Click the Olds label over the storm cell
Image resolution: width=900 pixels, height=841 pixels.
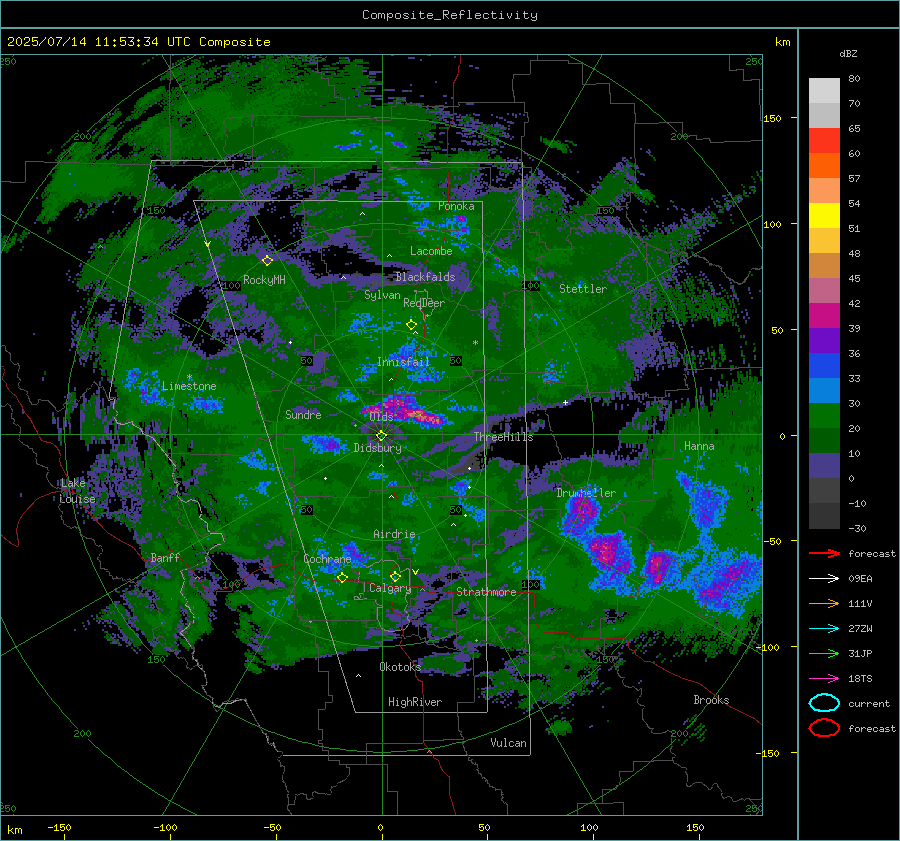[x=381, y=416]
